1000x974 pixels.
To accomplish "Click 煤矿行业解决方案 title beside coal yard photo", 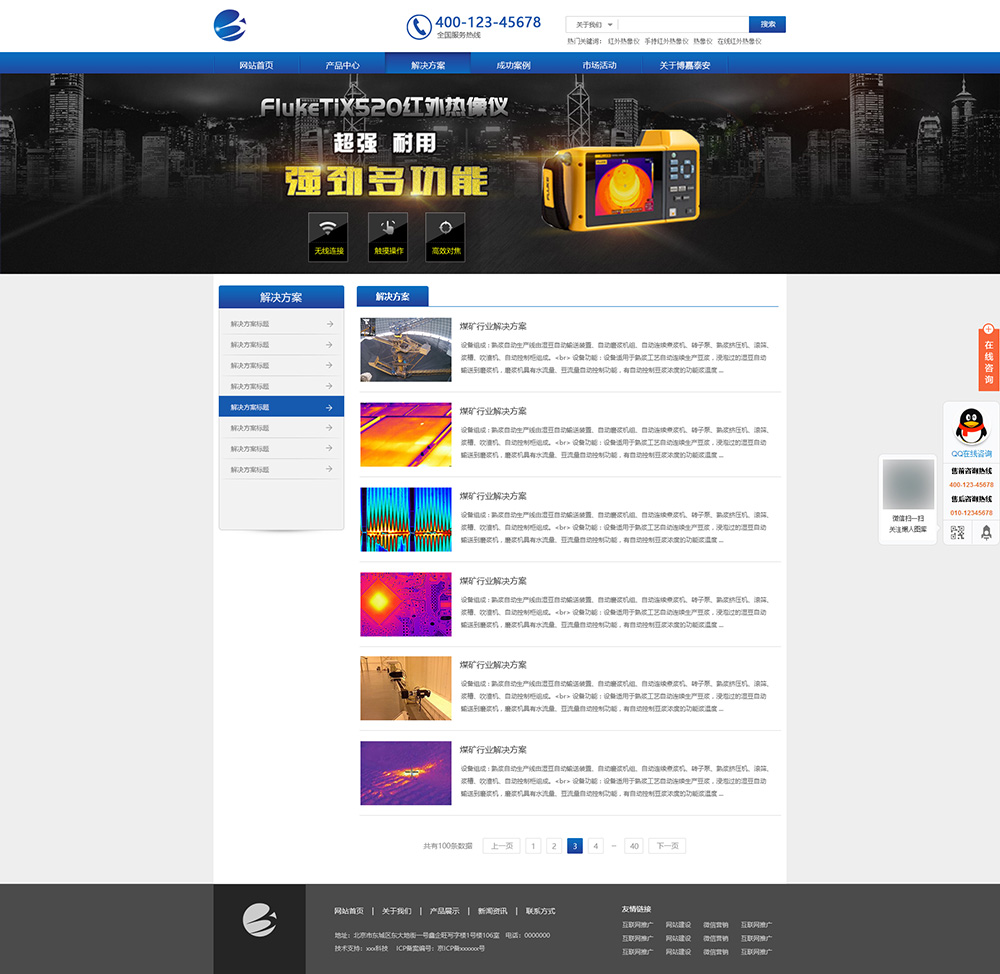I will 493,326.
